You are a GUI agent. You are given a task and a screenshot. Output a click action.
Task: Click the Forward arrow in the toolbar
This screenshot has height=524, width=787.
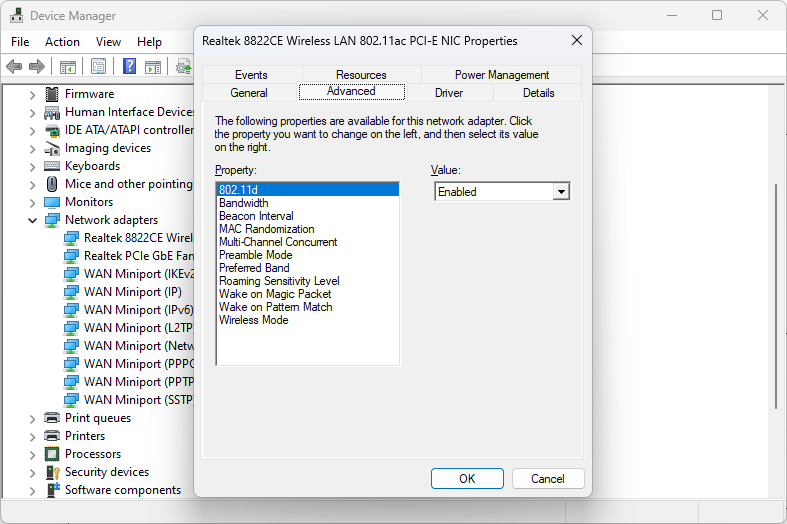click(x=37, y=66)
